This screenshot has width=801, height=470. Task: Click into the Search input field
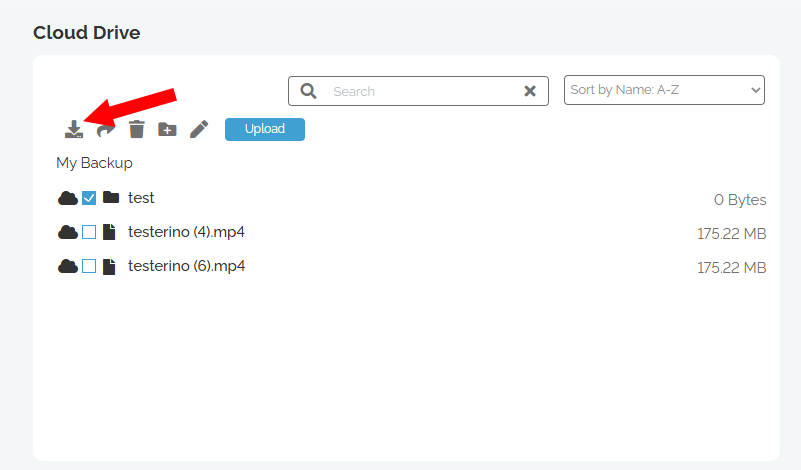[x=419, y=91]
